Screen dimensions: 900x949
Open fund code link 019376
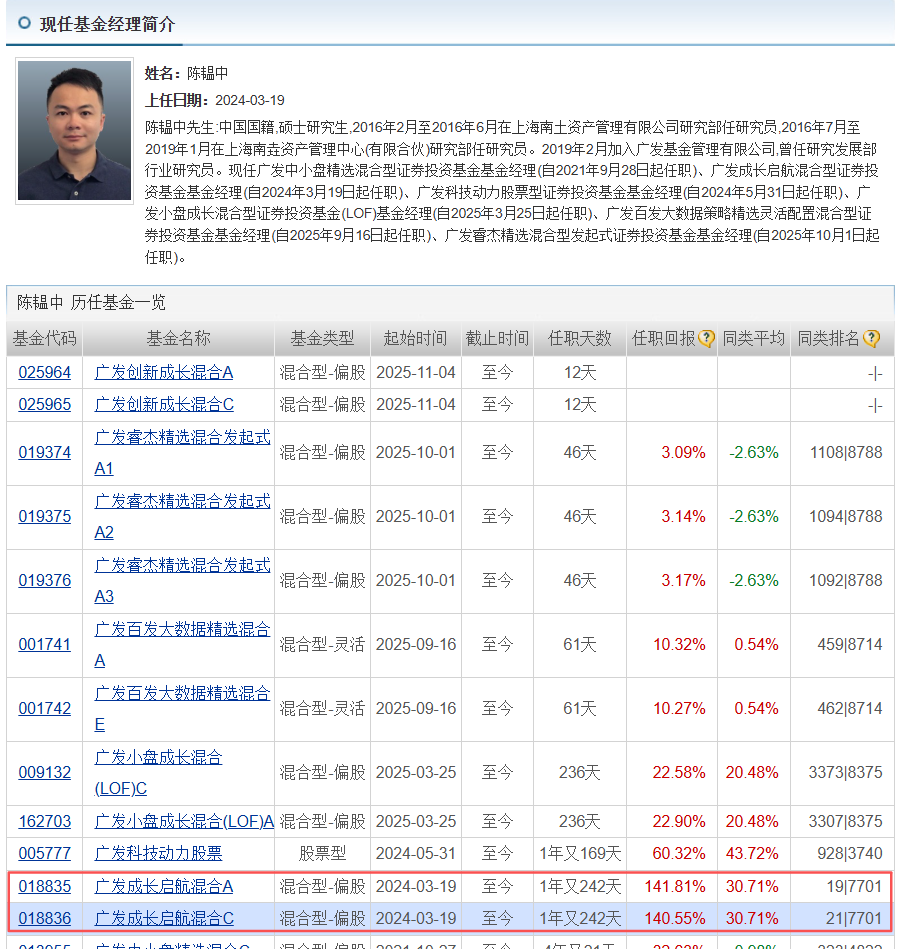tap(45, 580)
